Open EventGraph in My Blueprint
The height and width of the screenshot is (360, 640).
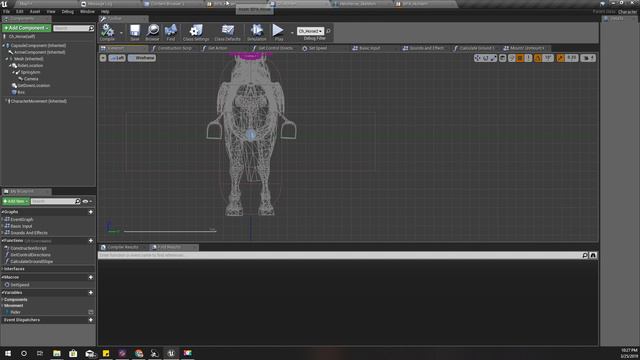[x=22, y=219]
